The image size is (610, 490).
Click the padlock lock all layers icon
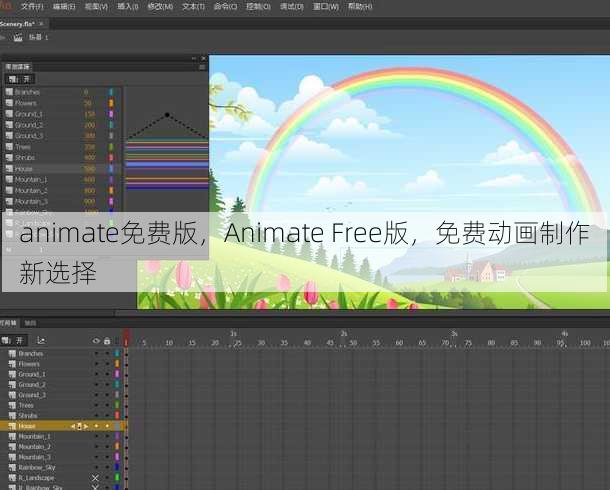click(107, 341)
